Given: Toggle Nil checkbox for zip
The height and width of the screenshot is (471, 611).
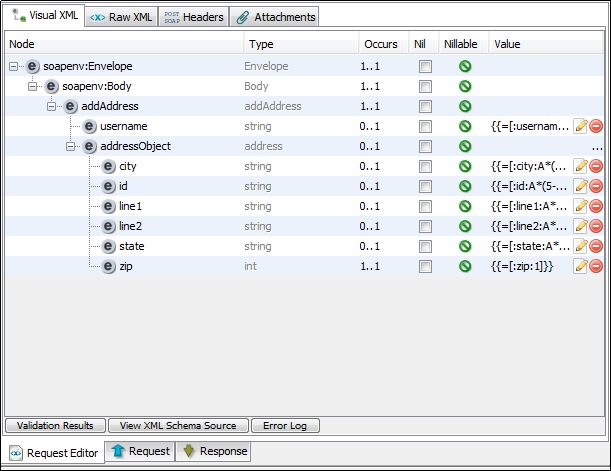Looking at the screenshot, I should [425, 266].
